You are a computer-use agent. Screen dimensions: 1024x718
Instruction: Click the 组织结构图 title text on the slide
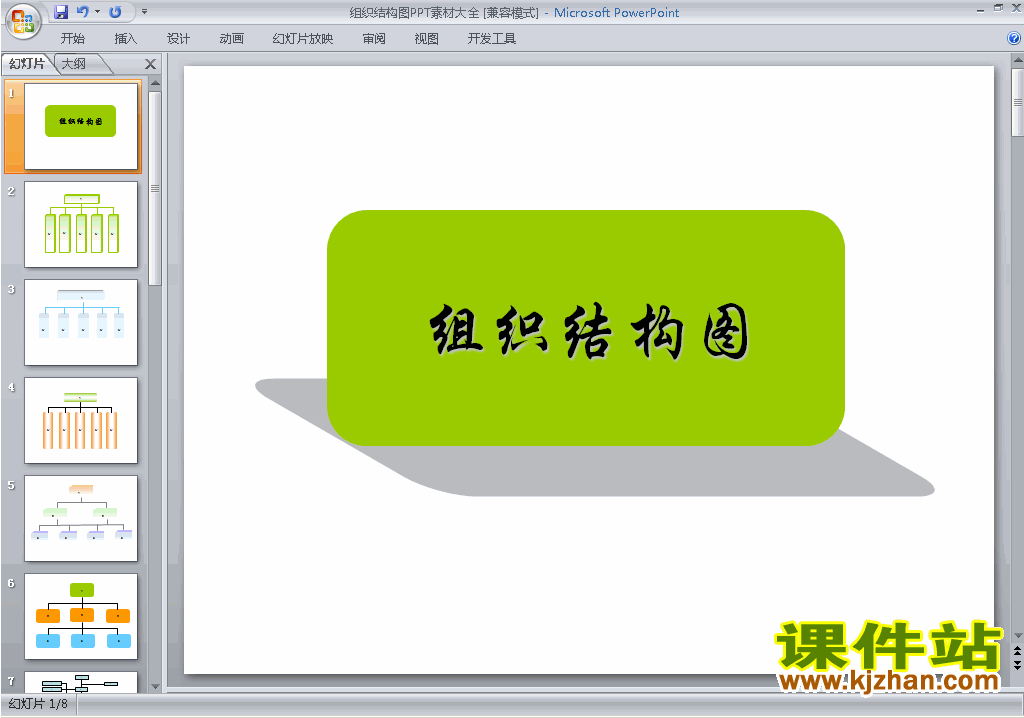click(589, 331)
